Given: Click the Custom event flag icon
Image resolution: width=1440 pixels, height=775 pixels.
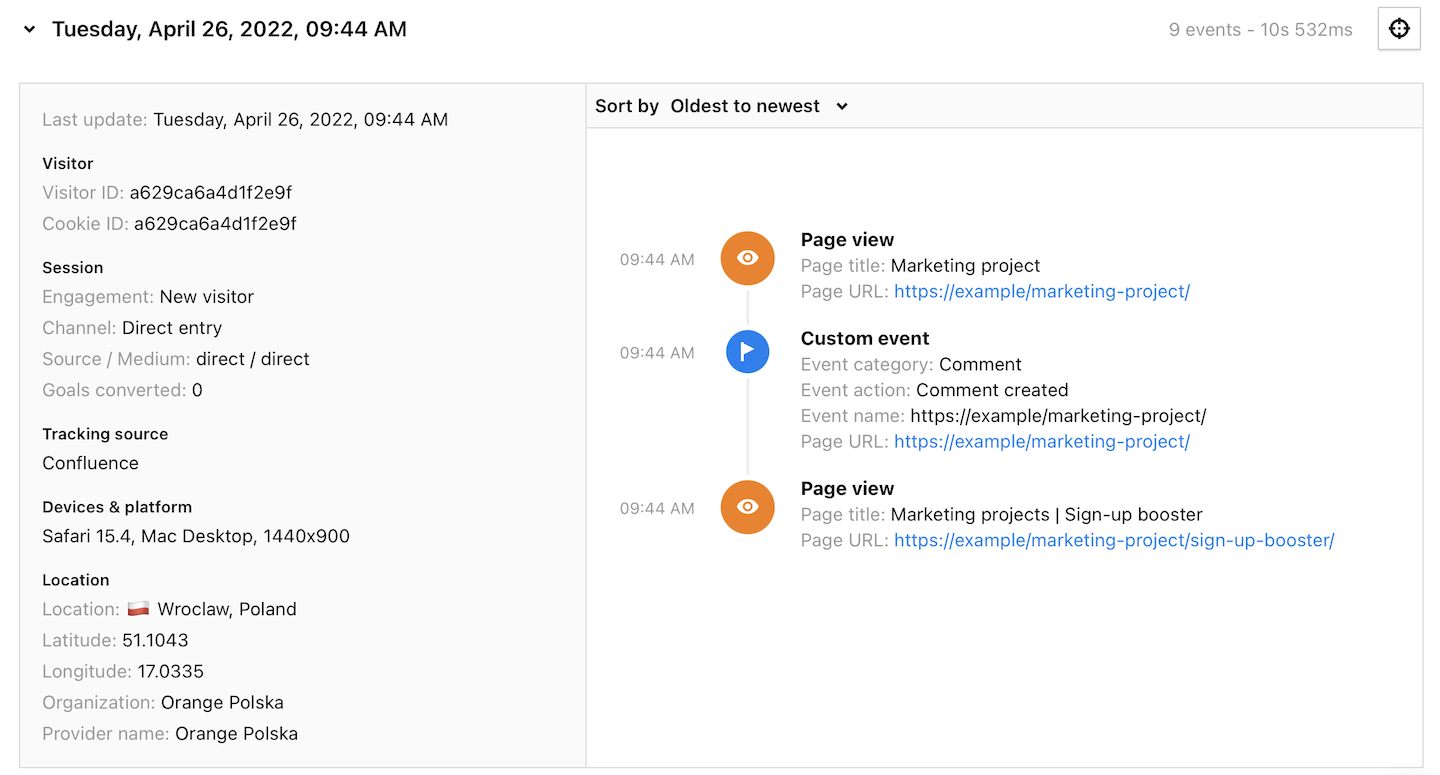Looking at the screenshot, I should (x=747, y=352).
